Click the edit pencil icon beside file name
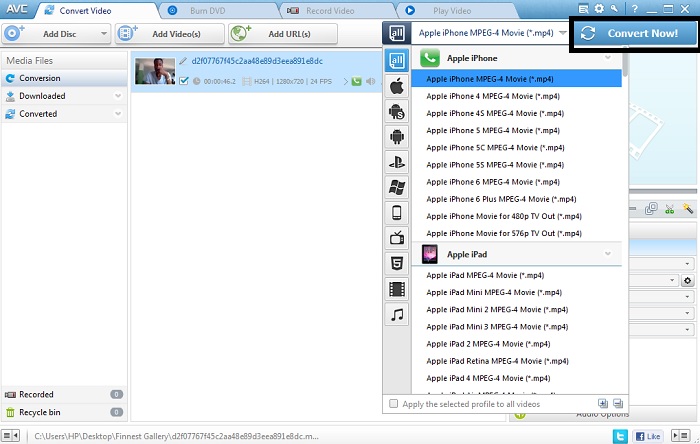Screen dimensions: 700x444 (183, 61)
